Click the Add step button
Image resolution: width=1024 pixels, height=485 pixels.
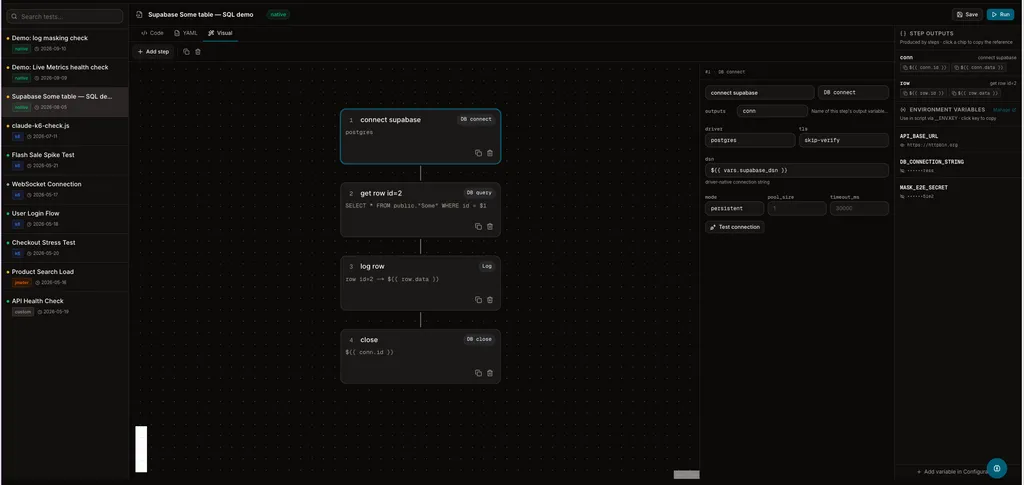point(153,52)
